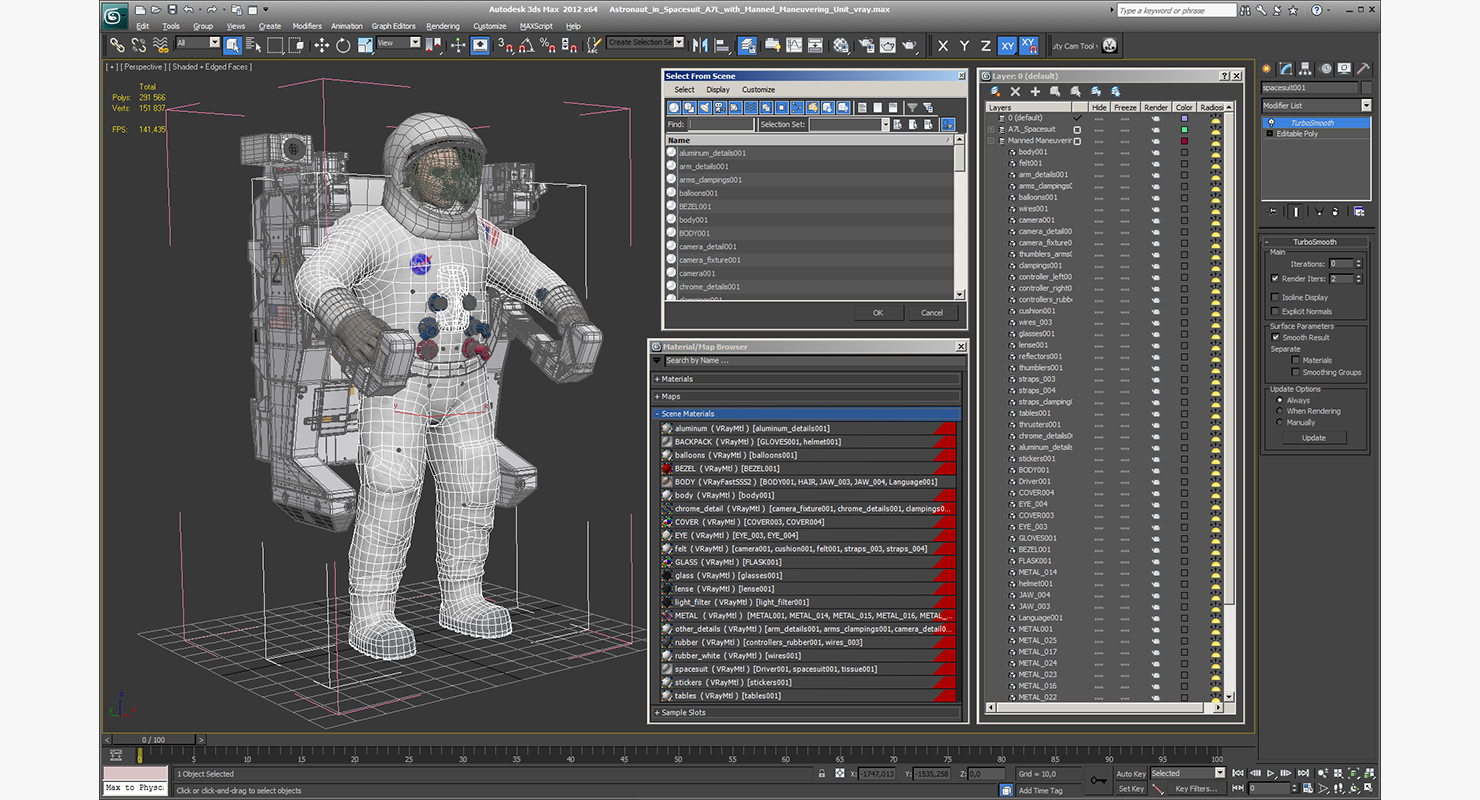Add selection to layer with plus icon
The height and width of the screenshot is (800, 1480).
pos(1035,91)
